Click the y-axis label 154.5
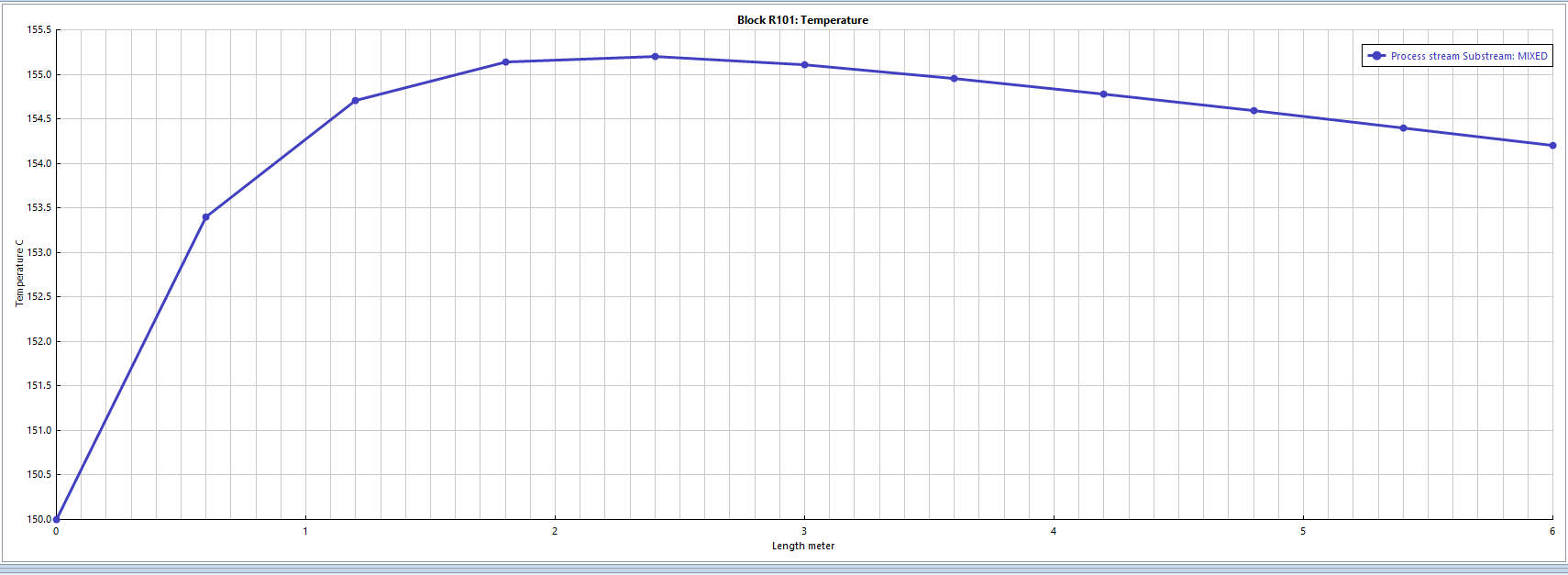This screenshot has height=575, width=1568. click(39, 119)
